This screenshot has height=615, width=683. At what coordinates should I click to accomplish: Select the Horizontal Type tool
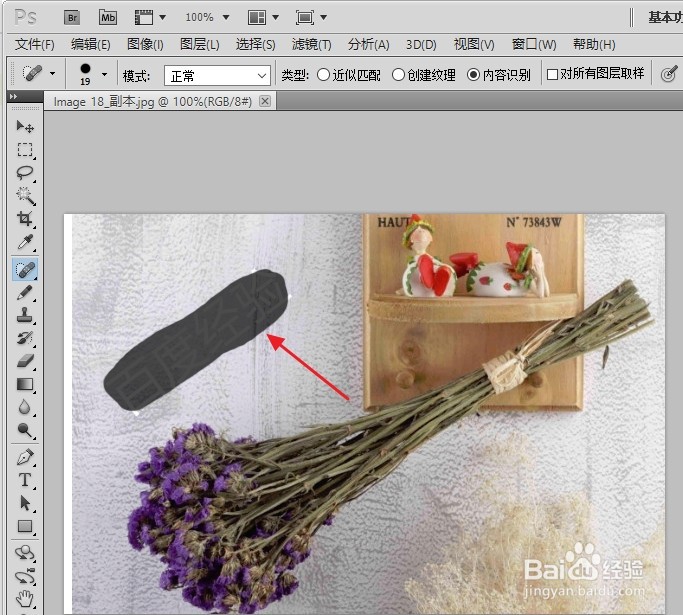(x=25, y=480)
